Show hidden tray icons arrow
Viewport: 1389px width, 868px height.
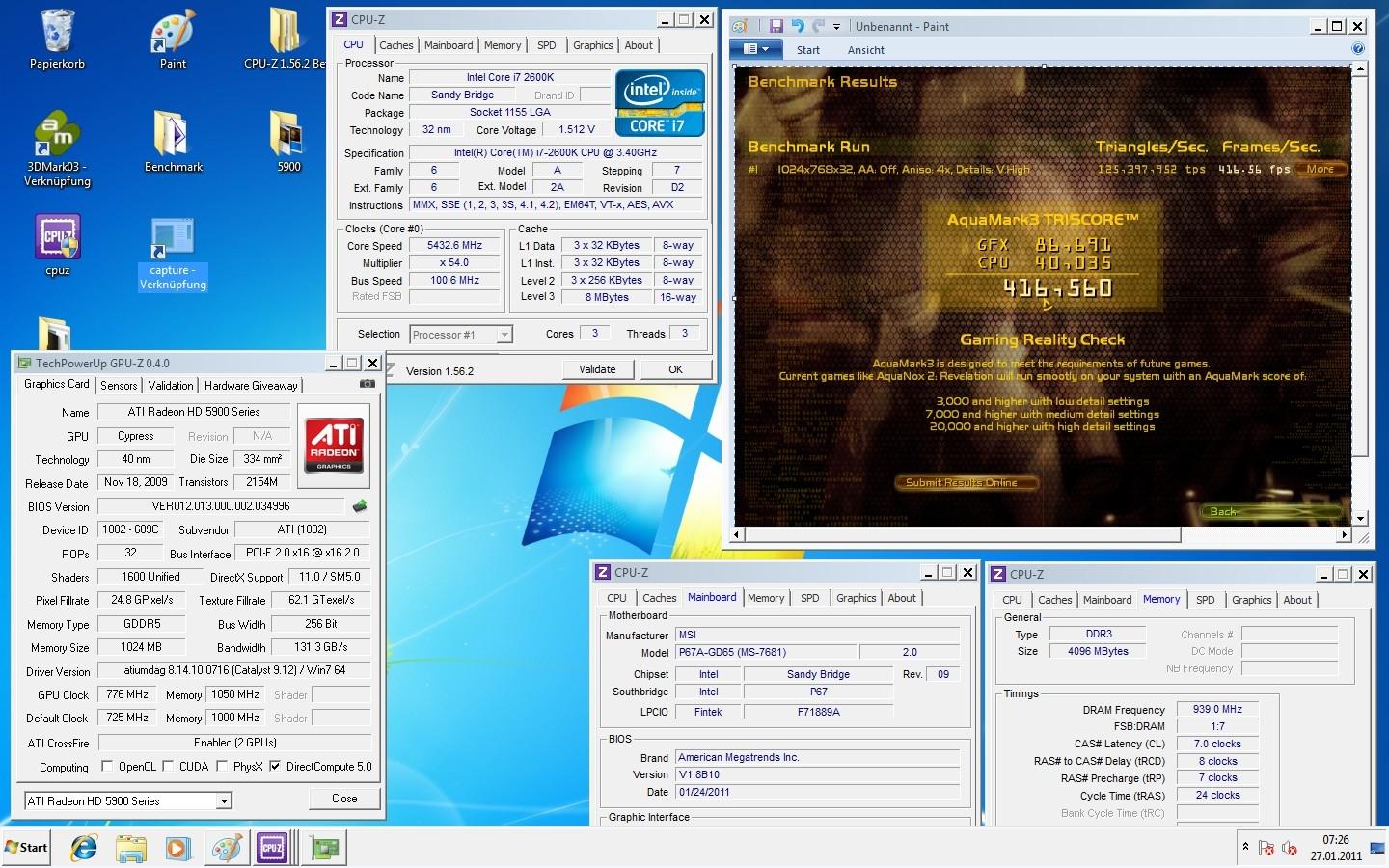pos(1245,847)
